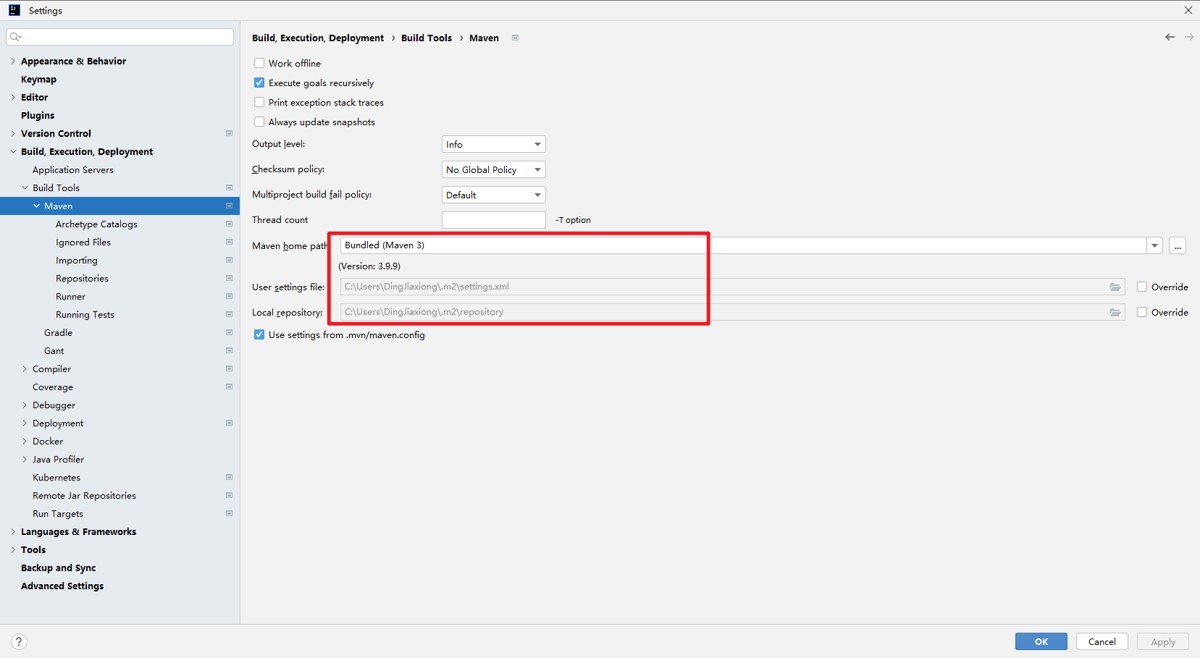Click project icon beside Gant row
The width and height of the screenshot is (1200, 658).
coord(229,351)
